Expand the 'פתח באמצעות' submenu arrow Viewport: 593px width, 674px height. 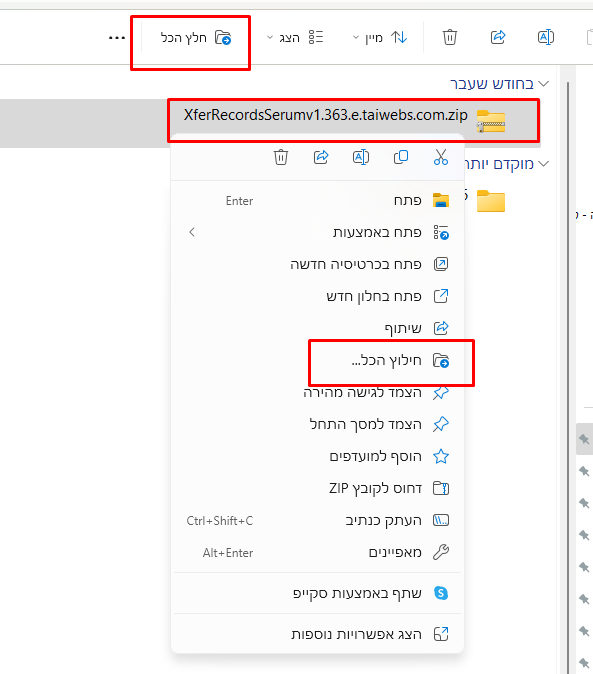click(x=192, y=233)
